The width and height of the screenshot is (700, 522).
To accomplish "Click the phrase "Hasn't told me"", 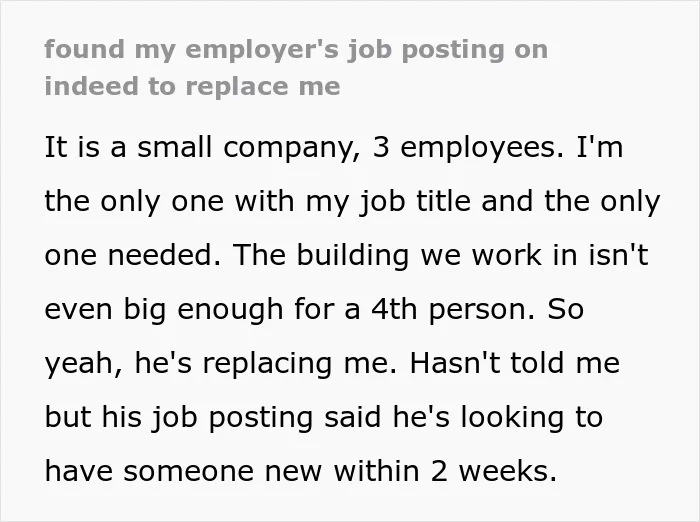I will click(515, 363).
